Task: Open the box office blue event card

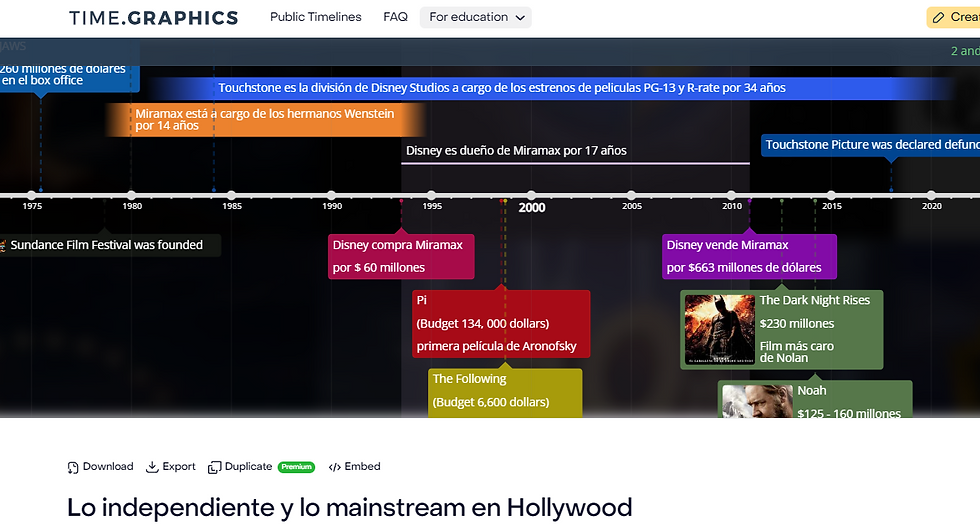Action: 69,77
